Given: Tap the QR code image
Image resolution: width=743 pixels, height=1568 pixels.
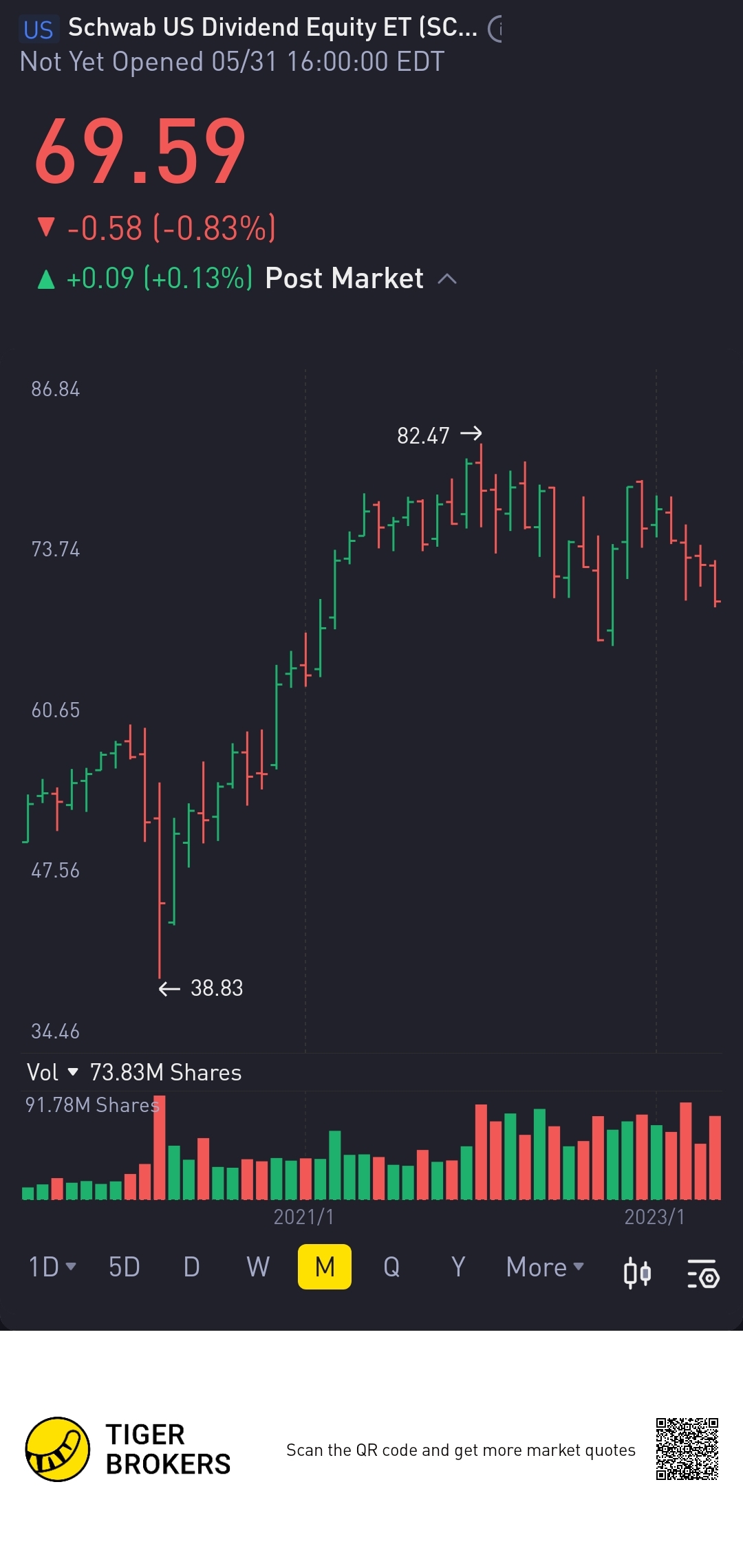Looking at the screenshot, I should pos(687,1448).
